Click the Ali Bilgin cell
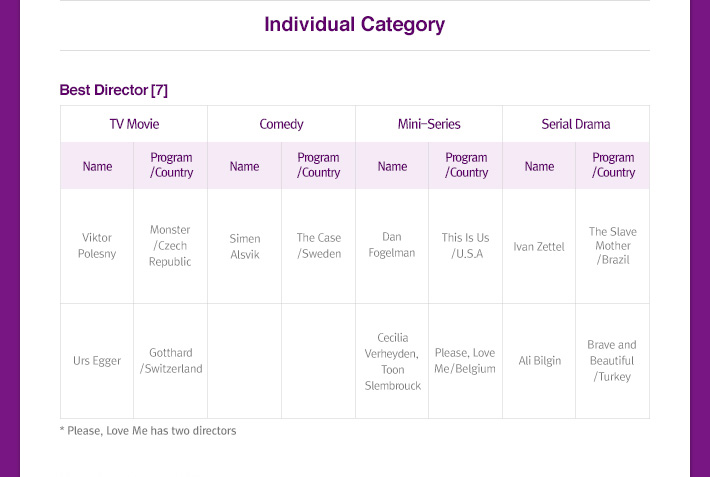 tap(539, 361)
